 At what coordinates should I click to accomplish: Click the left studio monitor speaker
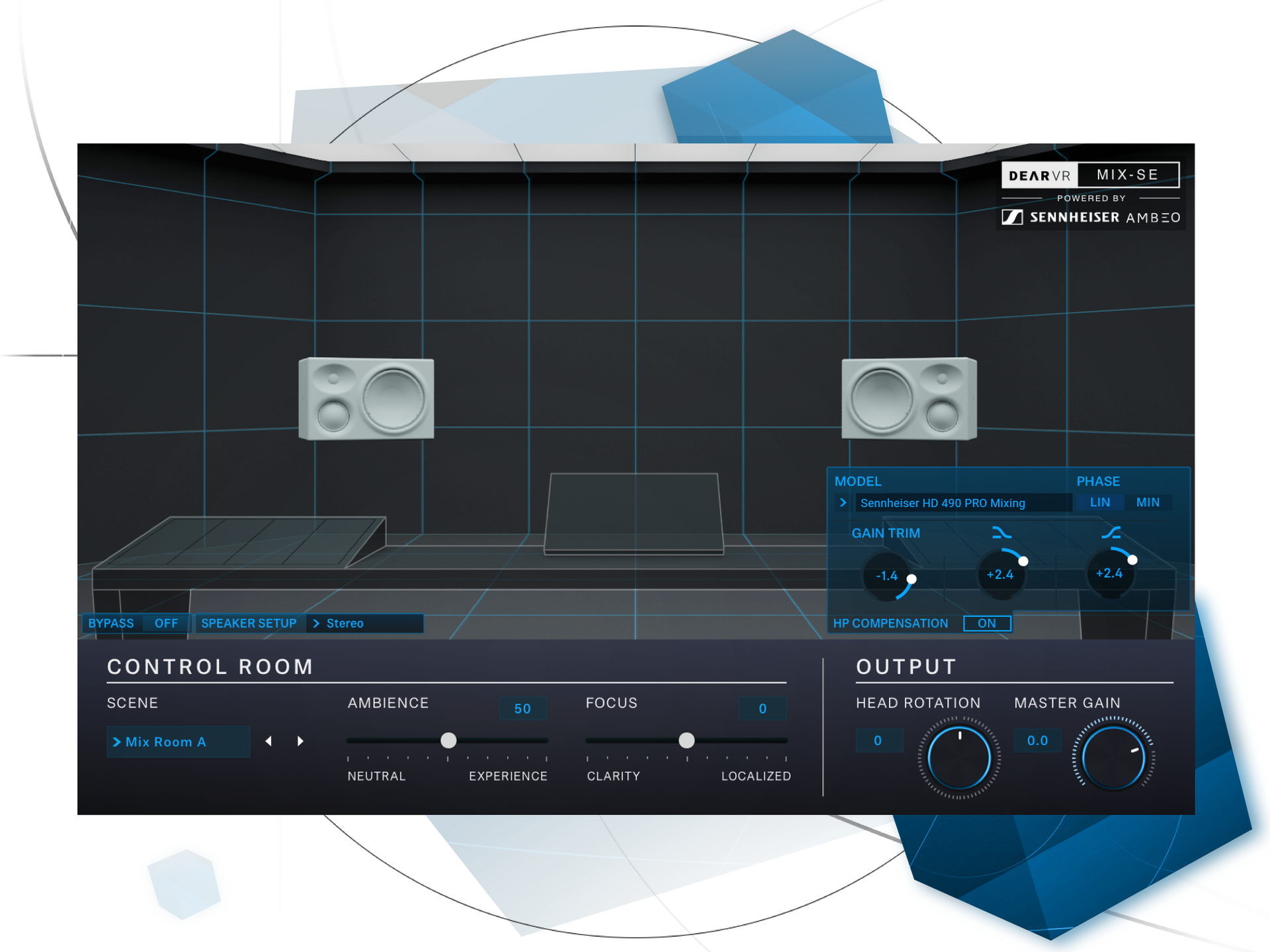(366, 399)
